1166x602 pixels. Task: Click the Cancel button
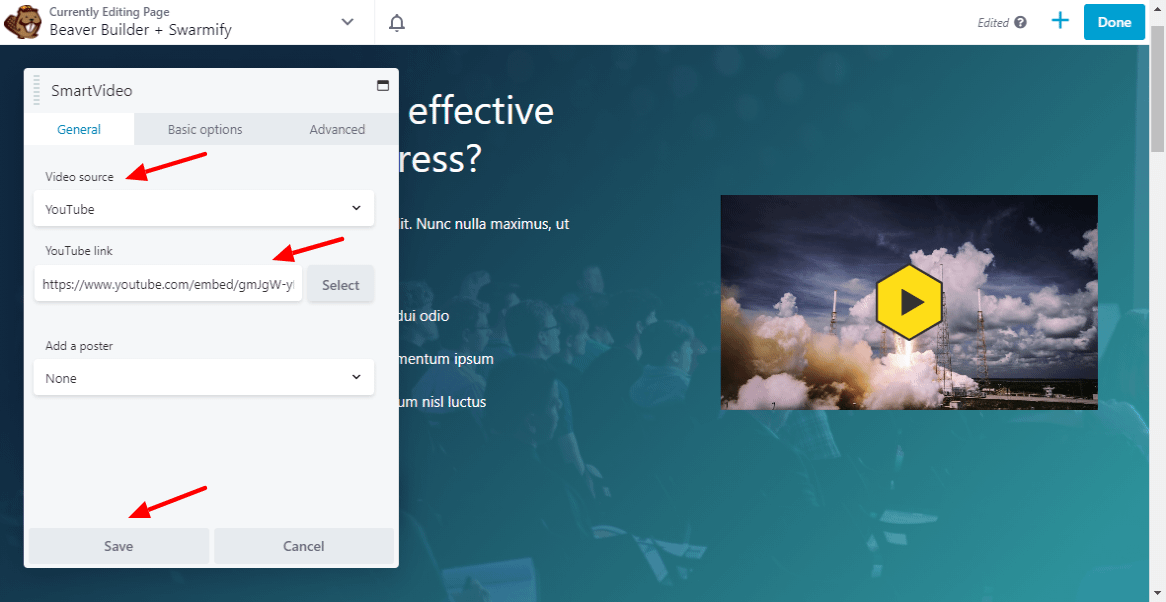click(303, 546)
